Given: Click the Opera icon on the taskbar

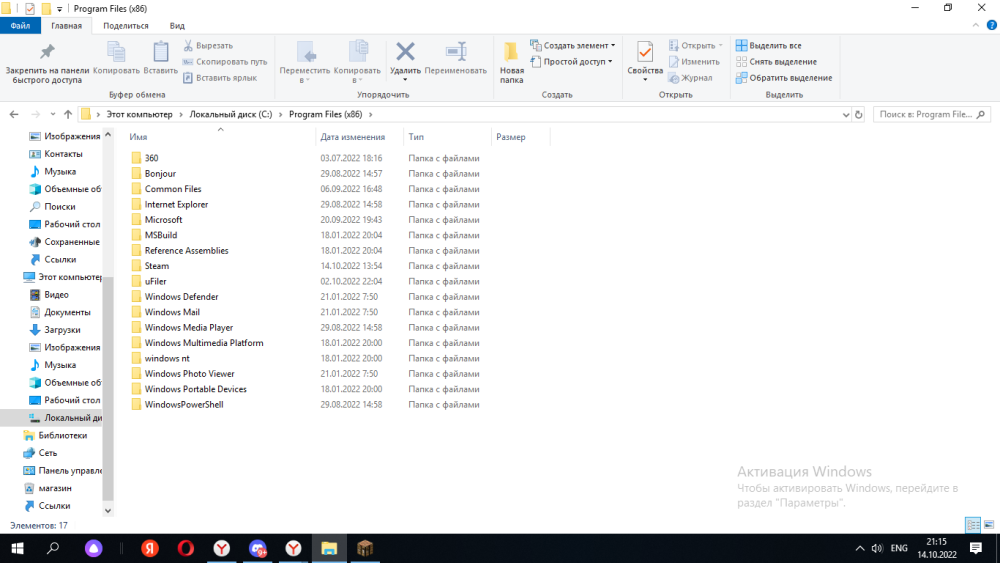Looking at the screenshot, I should (x=186, y=548).
